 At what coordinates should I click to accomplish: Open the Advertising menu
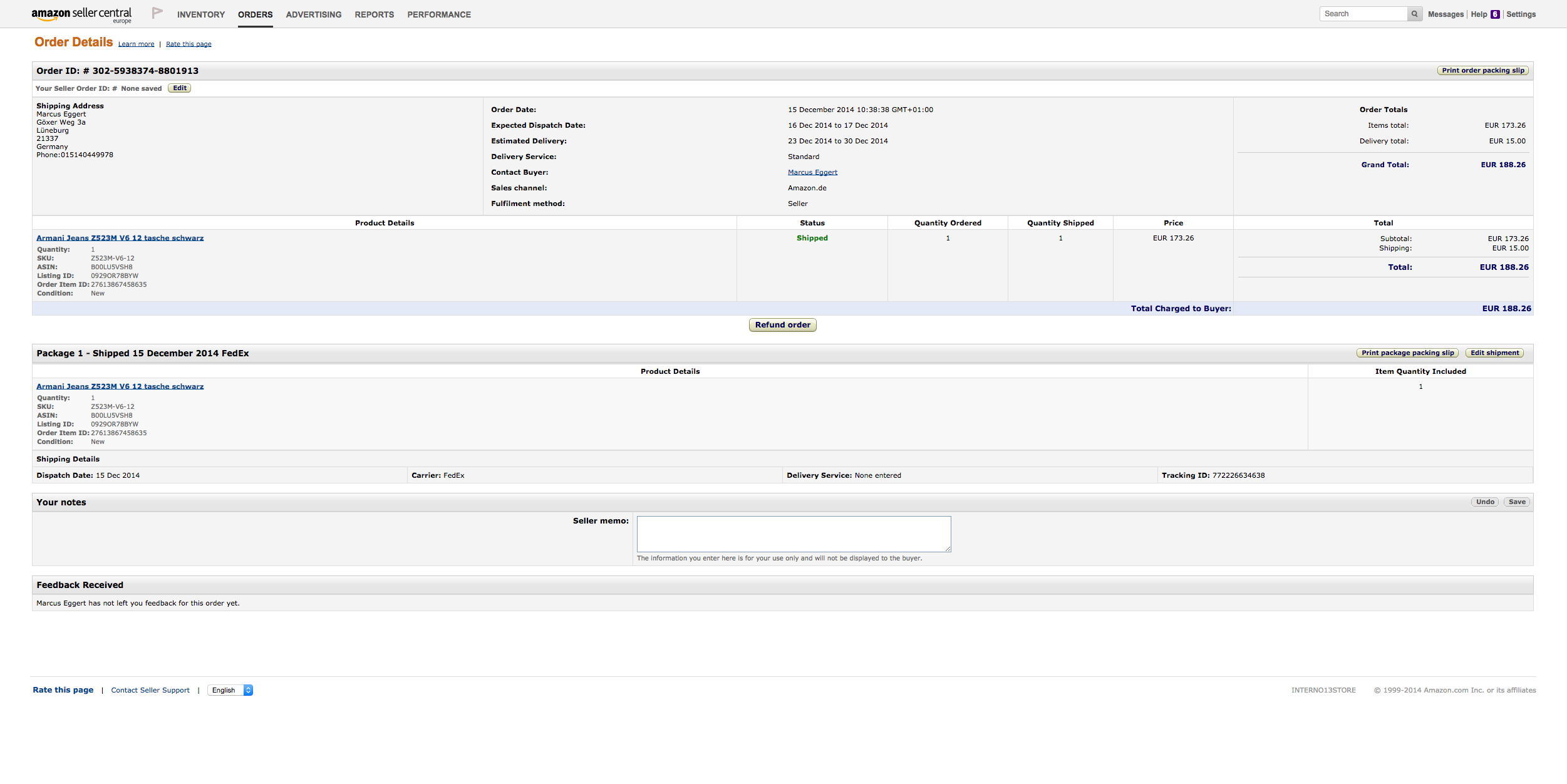tap(313, 14)
